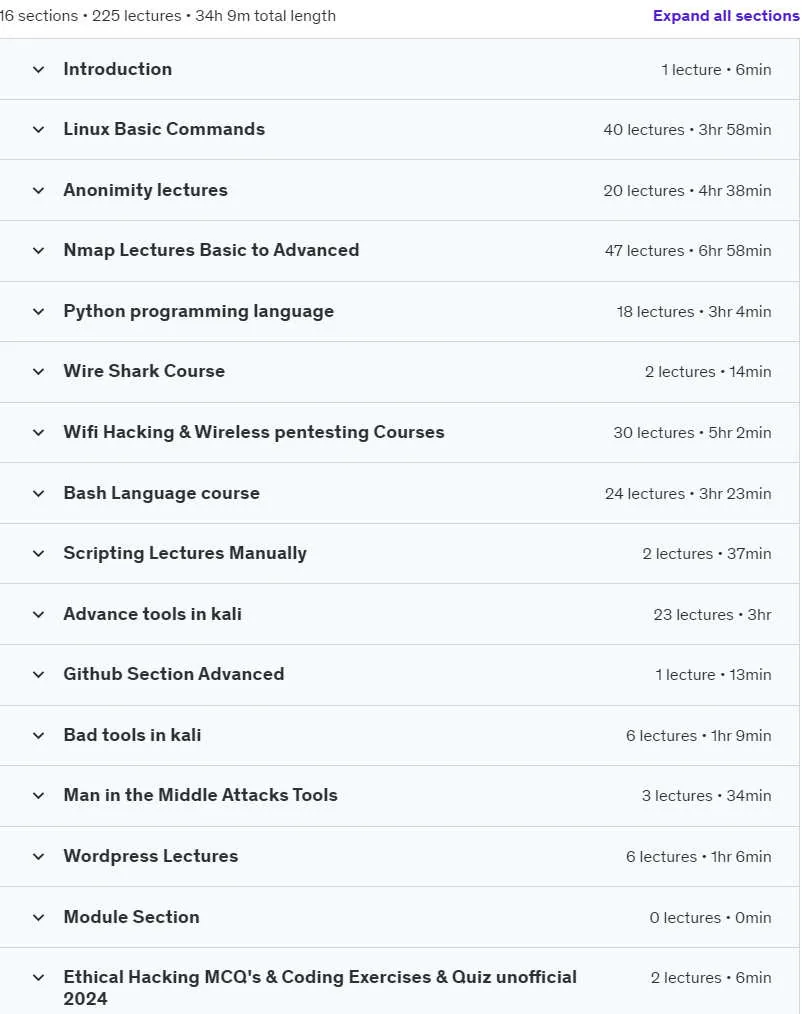Click 47 lectures duration on Nmap row
This screenshot has width=802, height=1014.
tap(688, 250)
